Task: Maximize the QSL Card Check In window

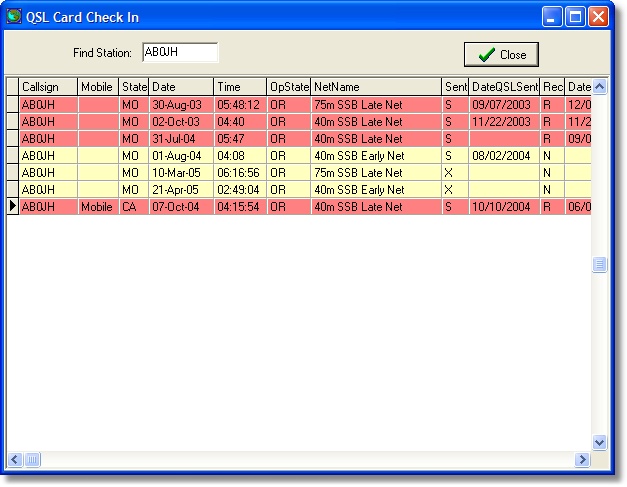Action: [576, 16]
